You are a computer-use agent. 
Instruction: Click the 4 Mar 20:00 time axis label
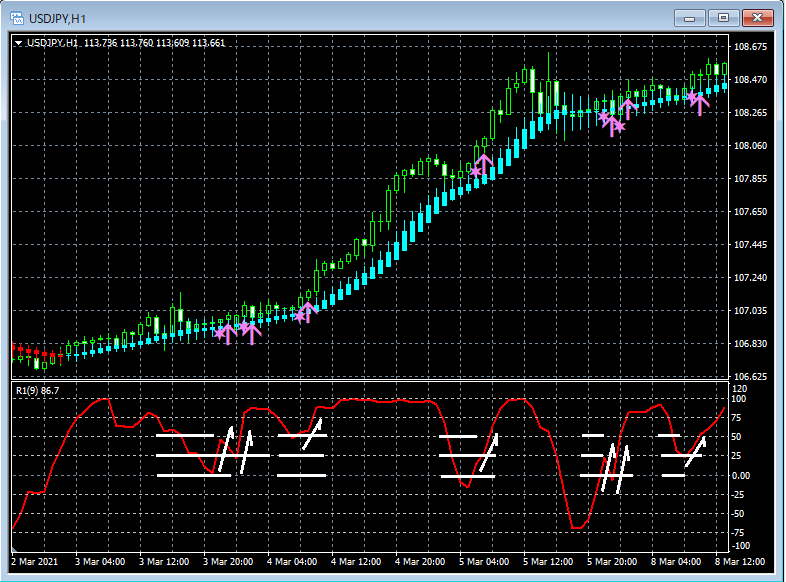point(420,561)
